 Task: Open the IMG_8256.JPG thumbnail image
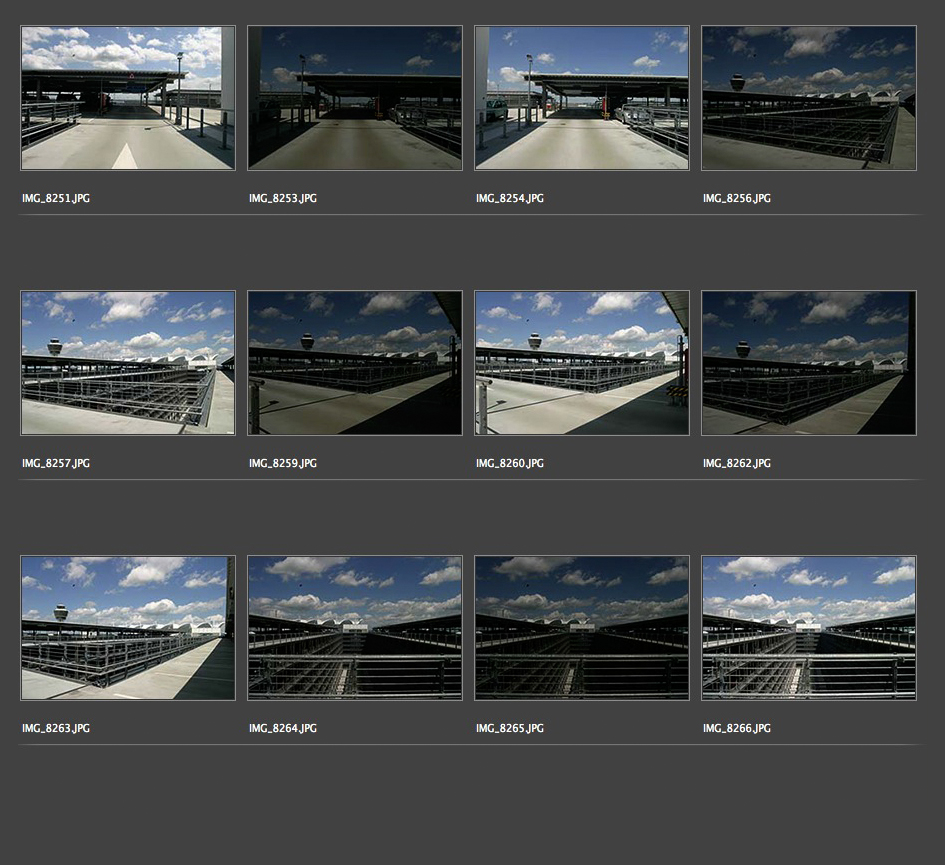(809, 98)
